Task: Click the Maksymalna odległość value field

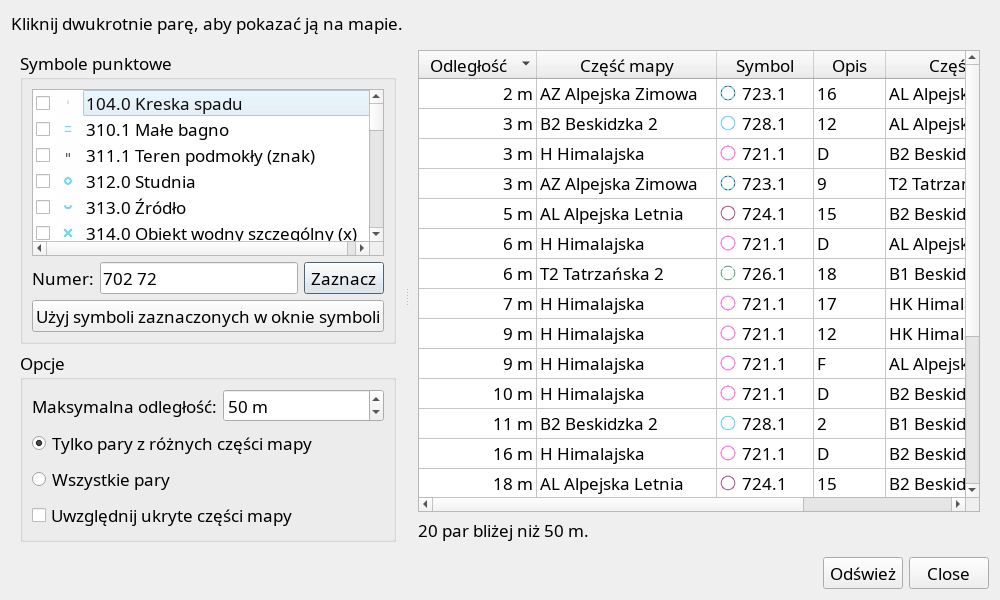Action: click(x=296, y=406)
